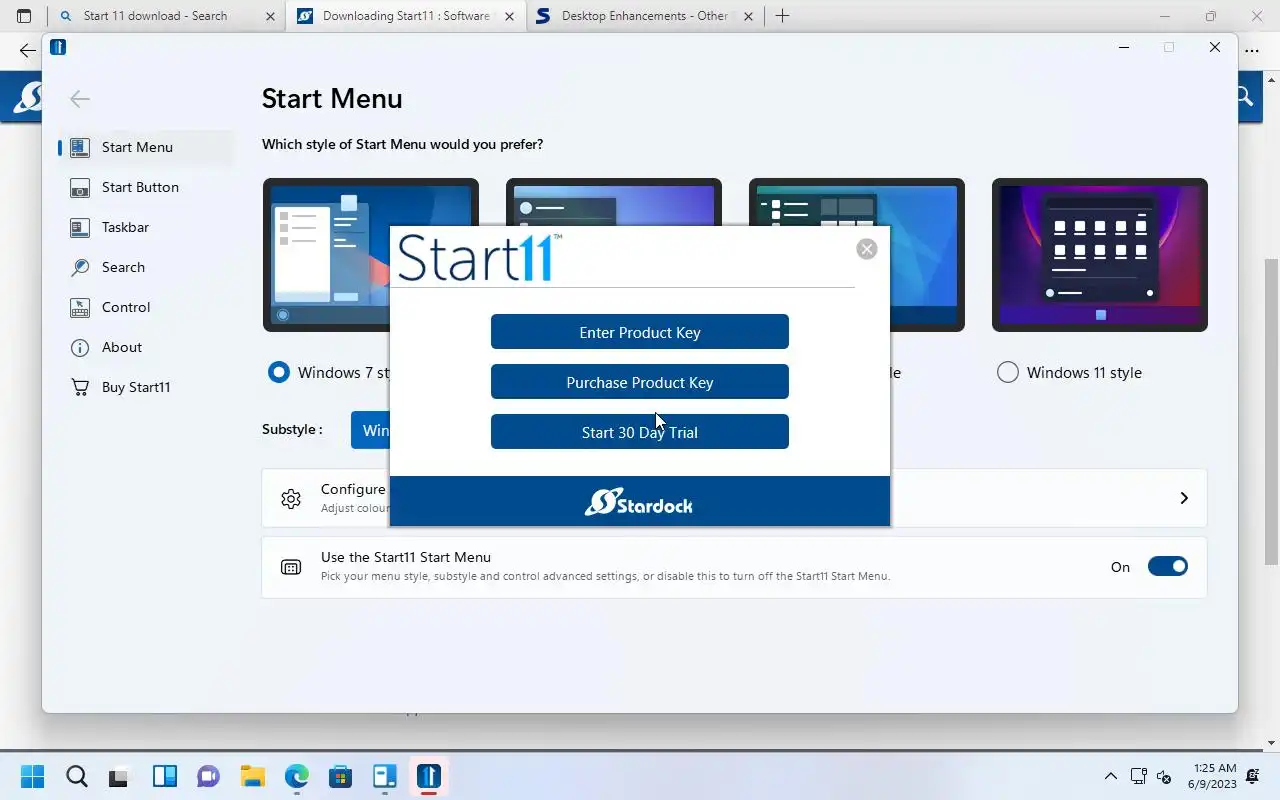Click the browser back arrow
1280x800 pixels.
point(27,51)
